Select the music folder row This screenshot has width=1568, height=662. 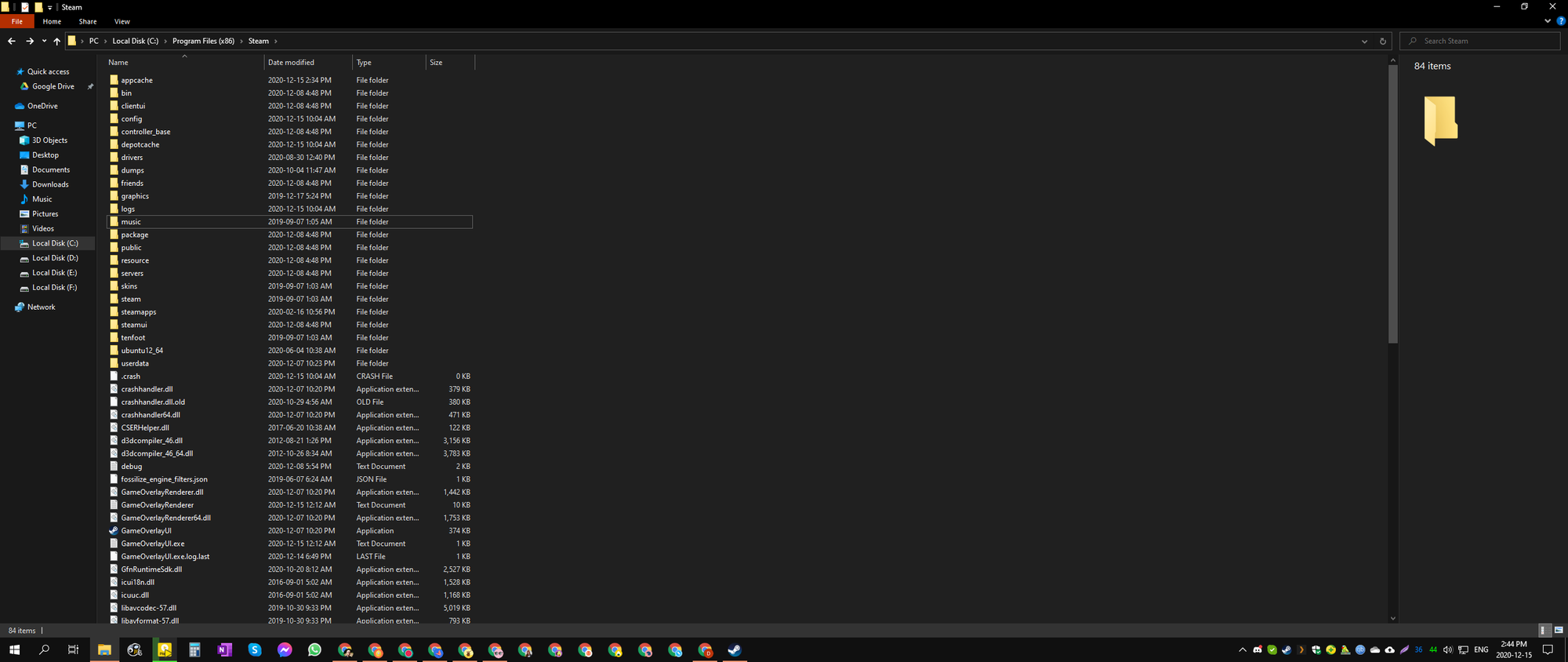click(289, 222)
